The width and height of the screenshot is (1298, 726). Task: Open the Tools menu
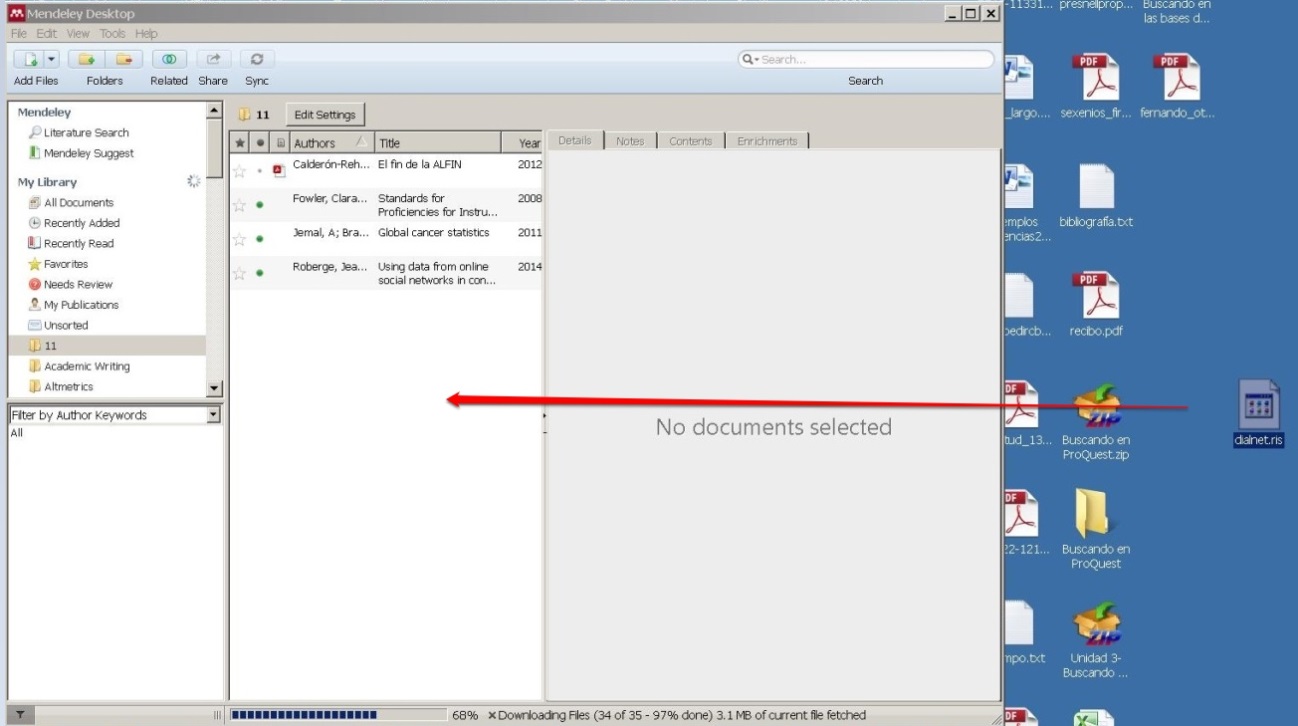click(x=112, y=33)
